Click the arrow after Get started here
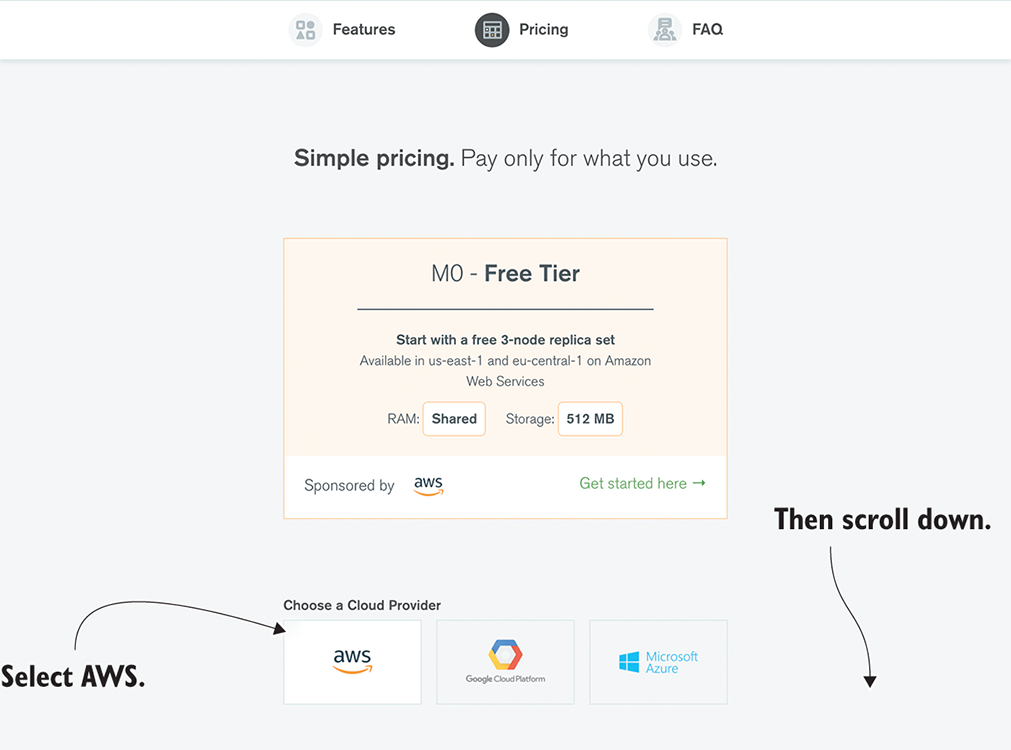The width and height of the screenshot is (1011, 750). click(699, 483)
